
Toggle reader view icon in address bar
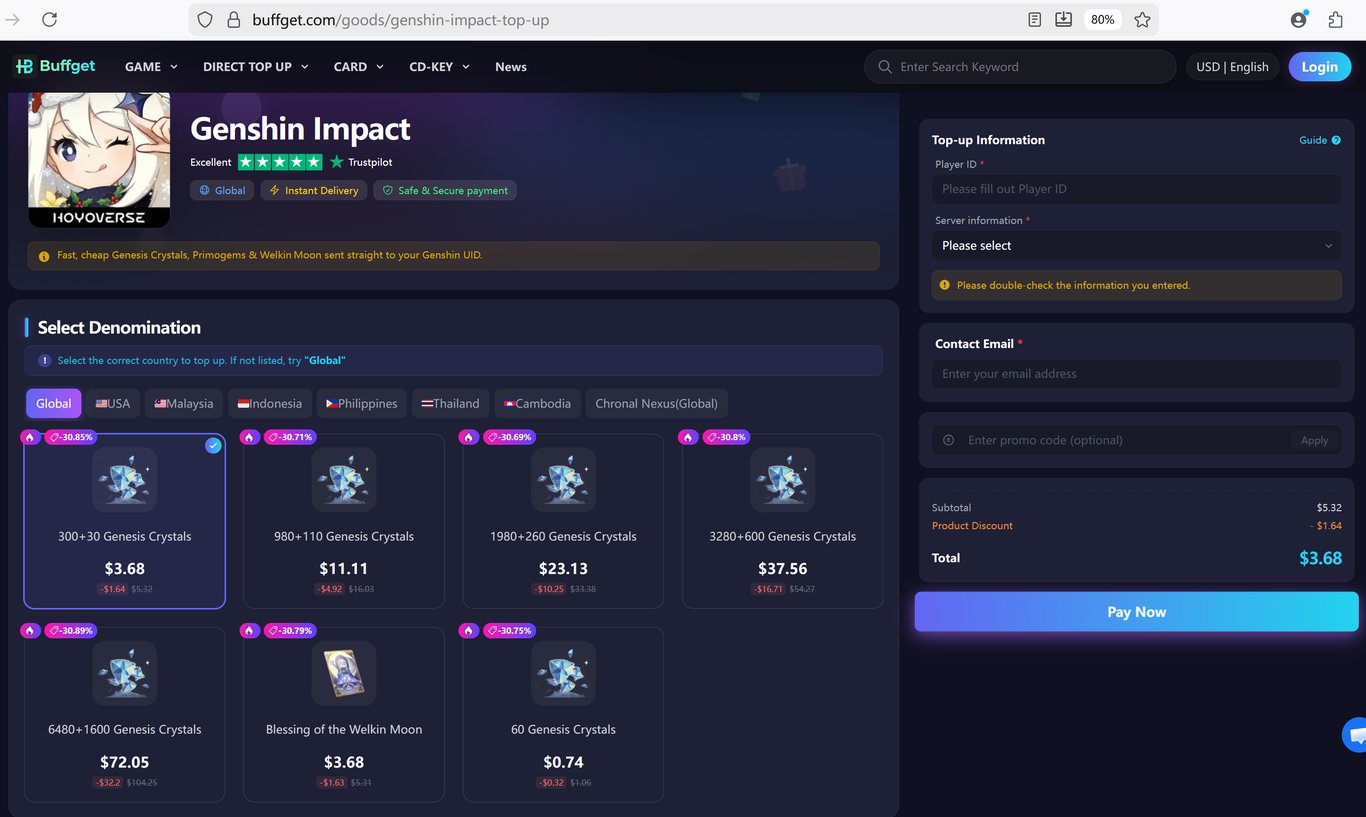click(x=1035, y=19)
